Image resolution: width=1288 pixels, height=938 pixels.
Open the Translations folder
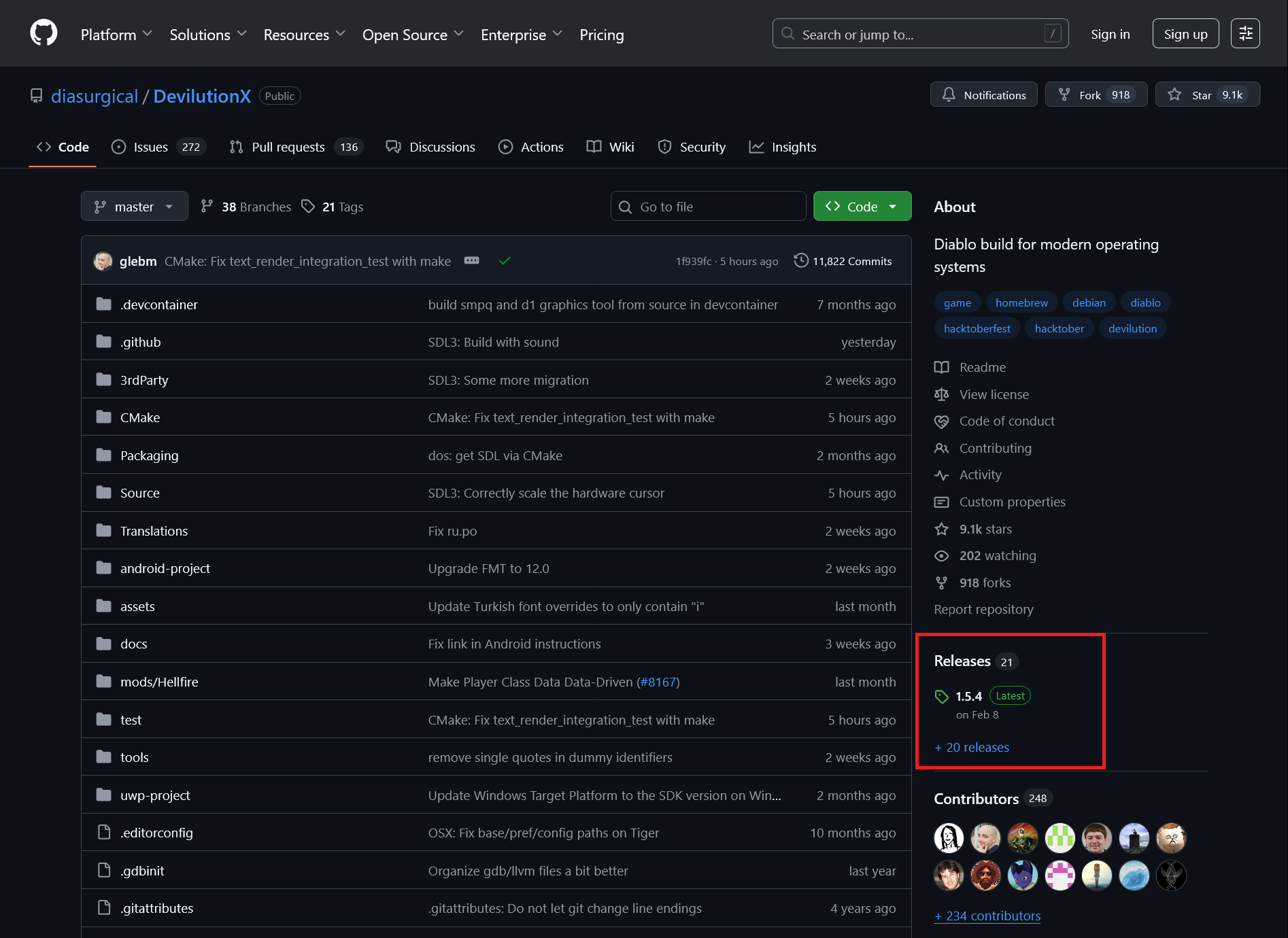click(x=154, y=531)
